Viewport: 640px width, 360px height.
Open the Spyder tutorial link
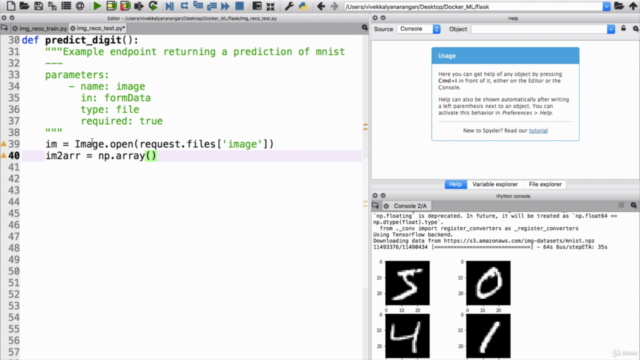[x=538, y=131]
